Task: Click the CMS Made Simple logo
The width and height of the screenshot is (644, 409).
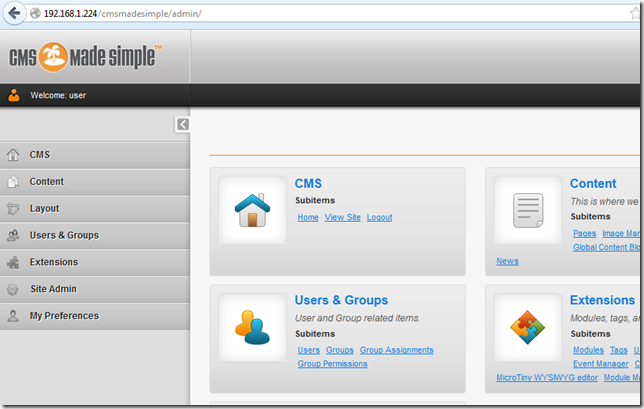Action: coord(85,57)
